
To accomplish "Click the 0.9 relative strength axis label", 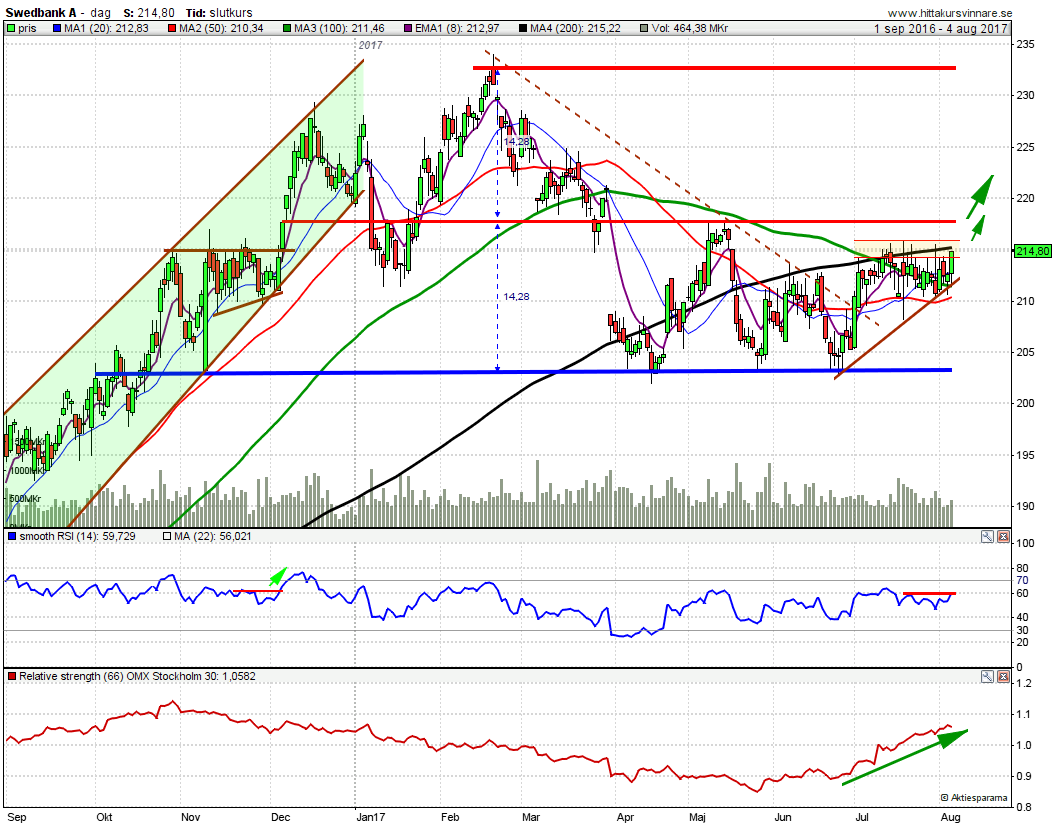I will 1024,776.
